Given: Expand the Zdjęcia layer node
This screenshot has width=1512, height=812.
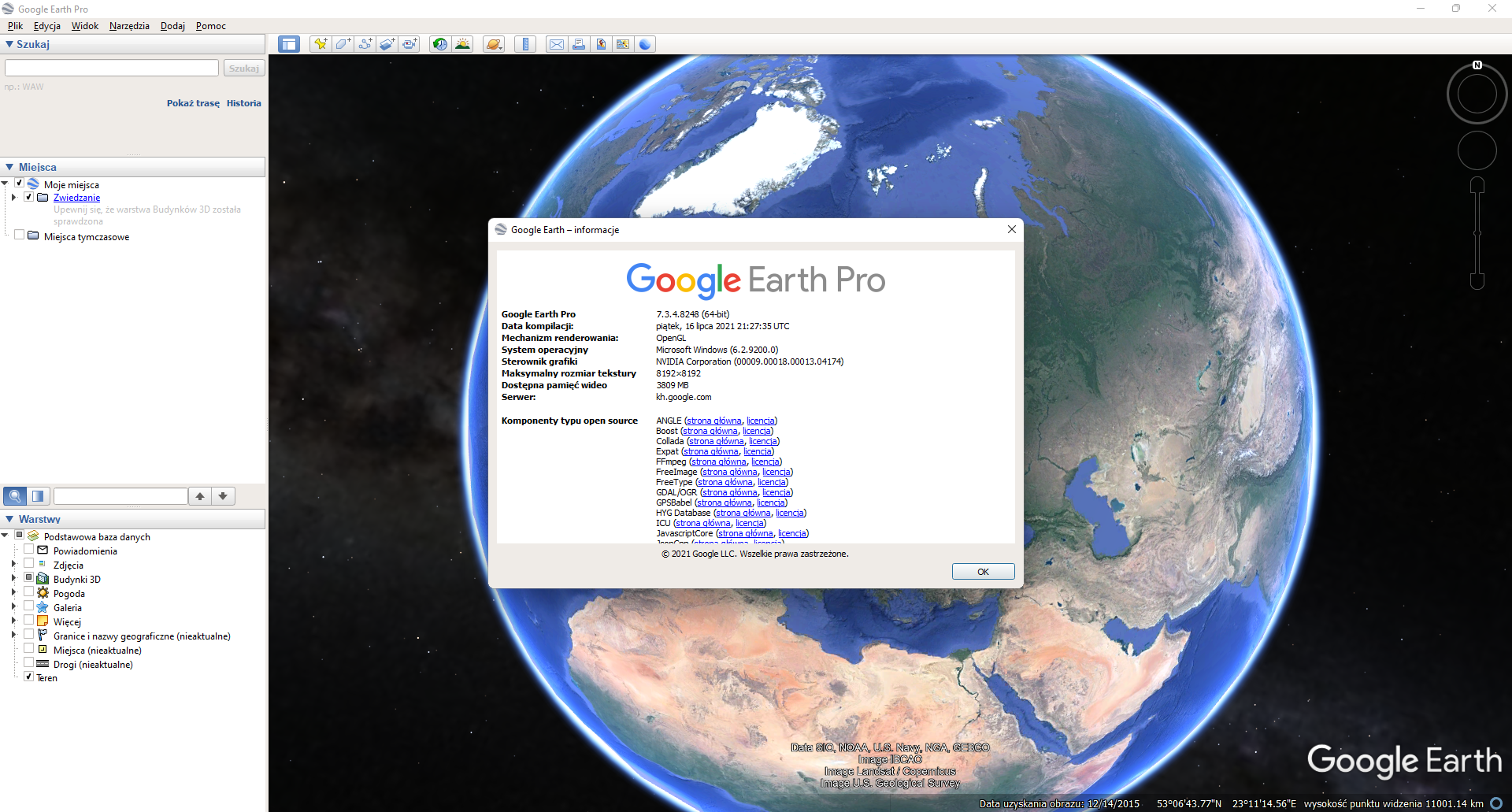Looking at the screenshot, I should pos(14,564).
